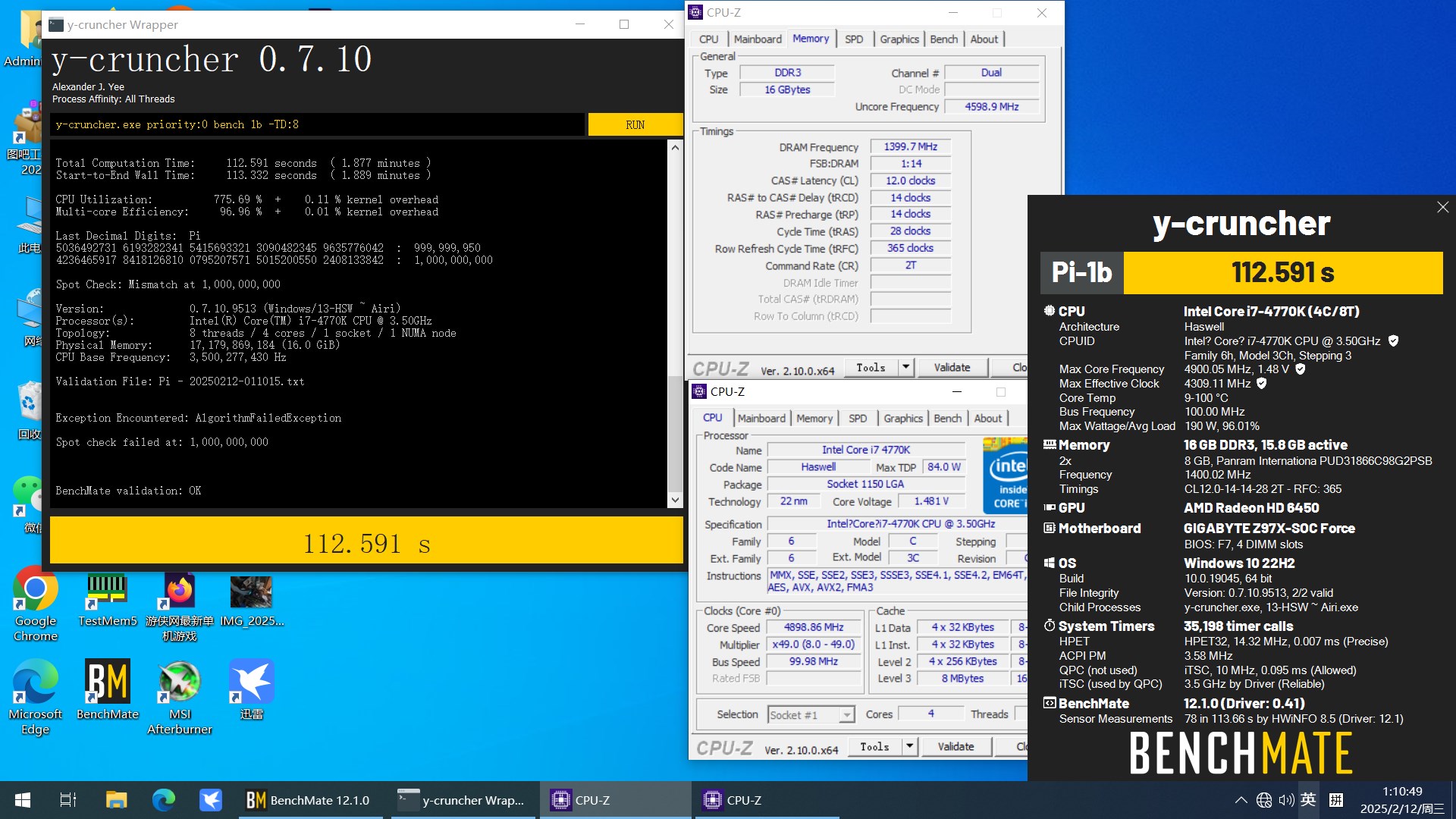Click the Core Speed 4898.86 MHz field
The width and height of the screenshot is (1456, 819).
coord(814,628)
